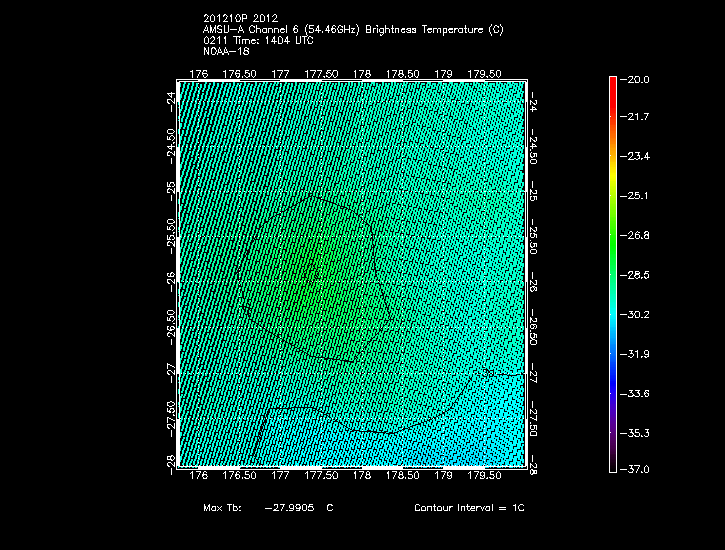
Task: Click the red top of the color bar
Action: pos(612,82)
